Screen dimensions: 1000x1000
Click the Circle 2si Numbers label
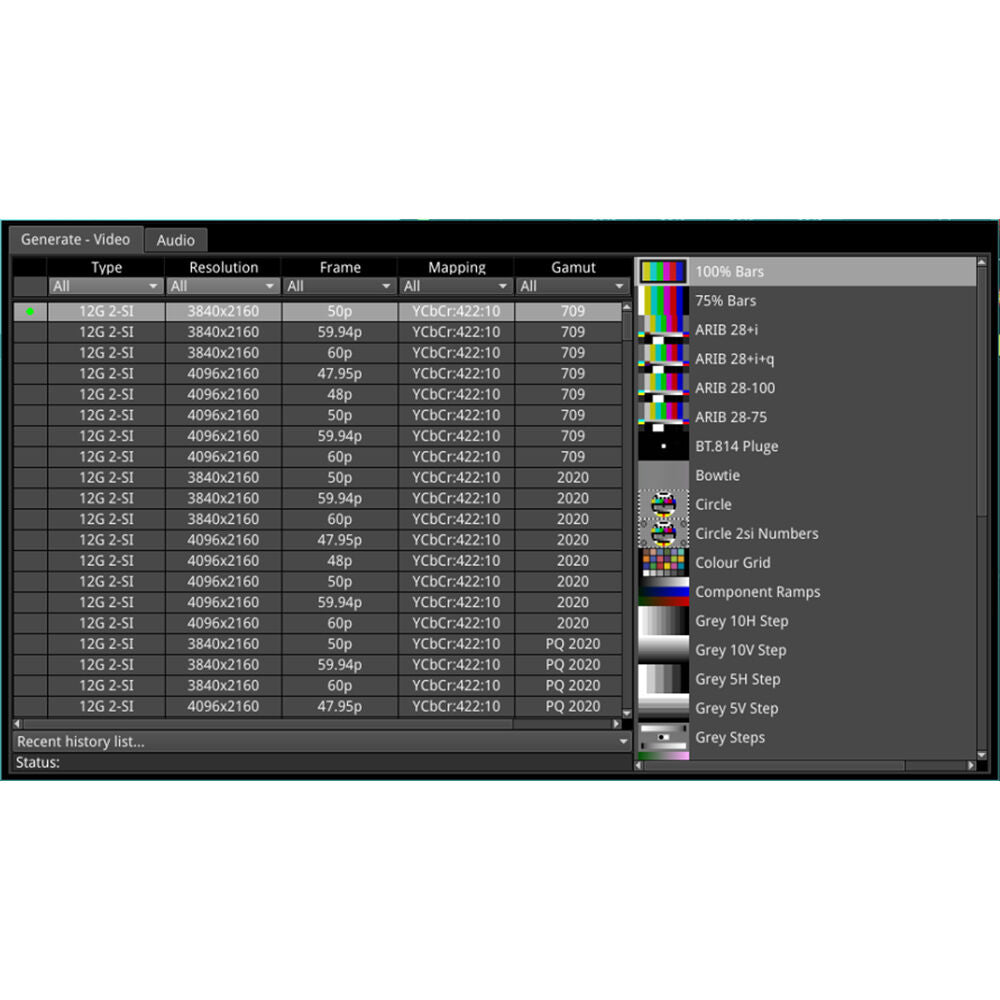pyautogui.click(x=757, y=534)
